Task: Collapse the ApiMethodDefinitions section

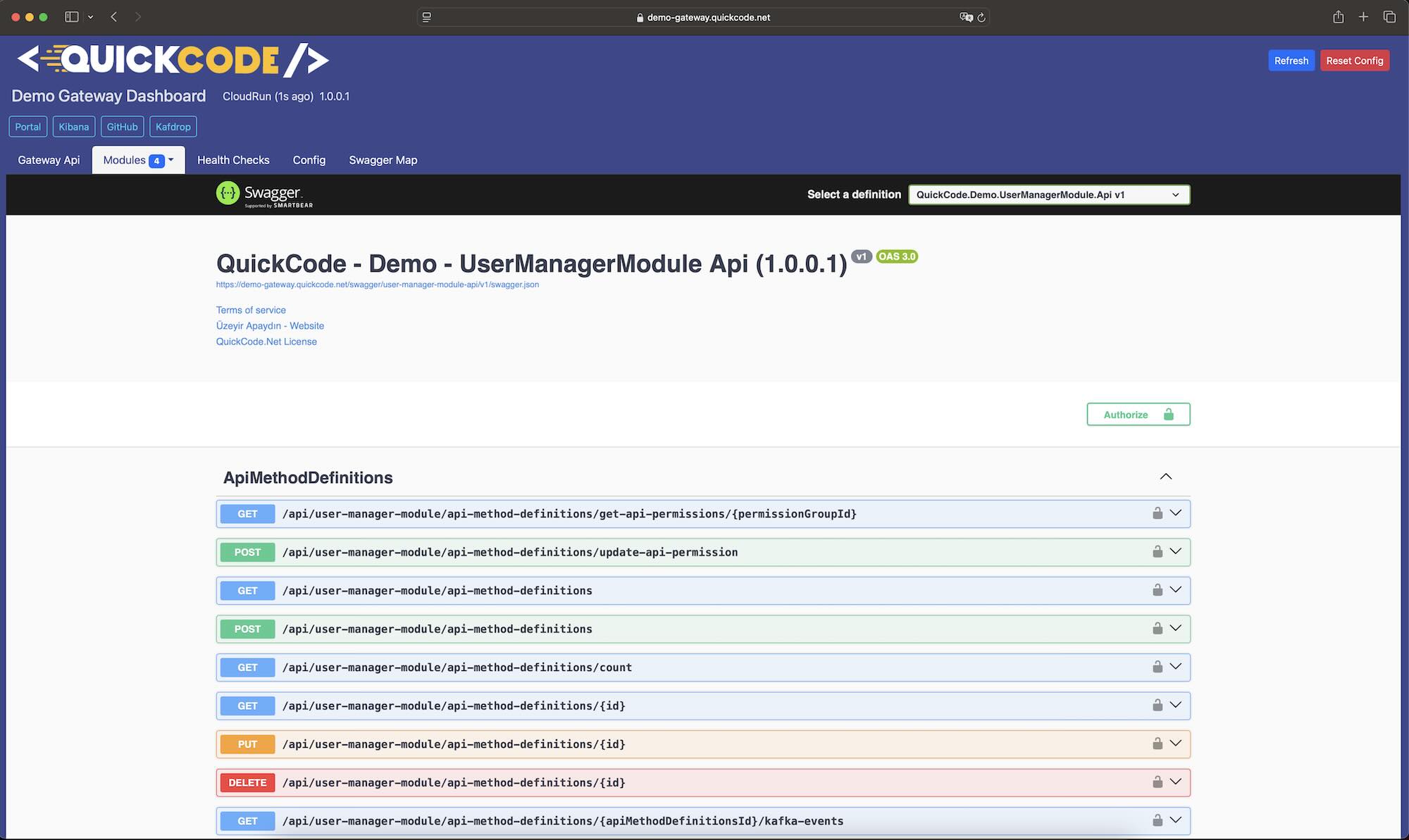Action: coord(1166,477)
